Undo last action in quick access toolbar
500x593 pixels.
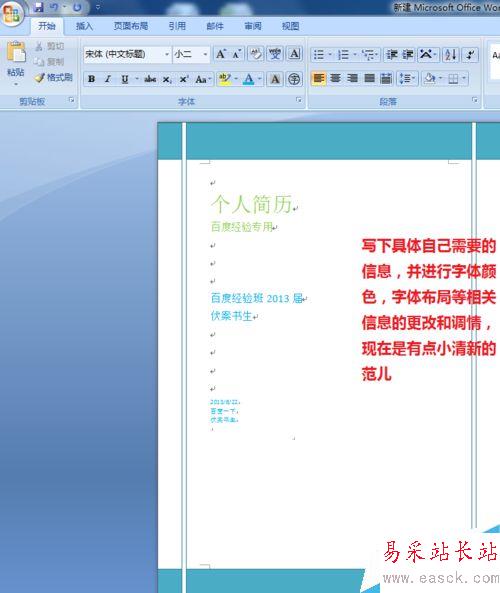54,7
